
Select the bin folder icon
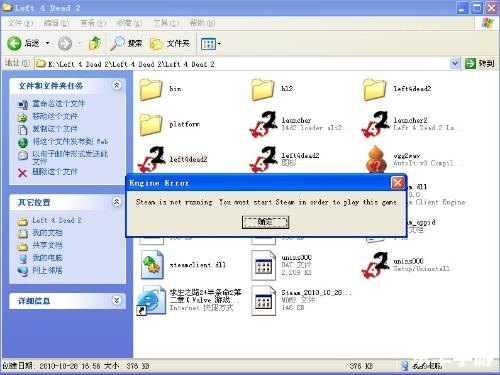(151, 89)
